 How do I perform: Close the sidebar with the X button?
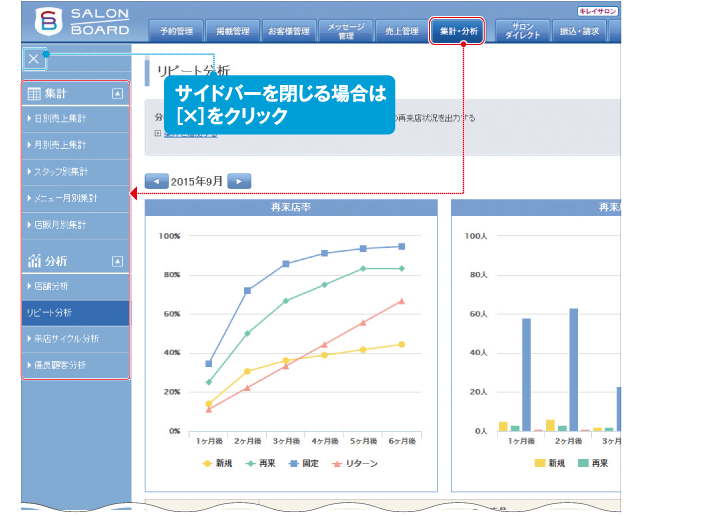(x=34, y=59)
